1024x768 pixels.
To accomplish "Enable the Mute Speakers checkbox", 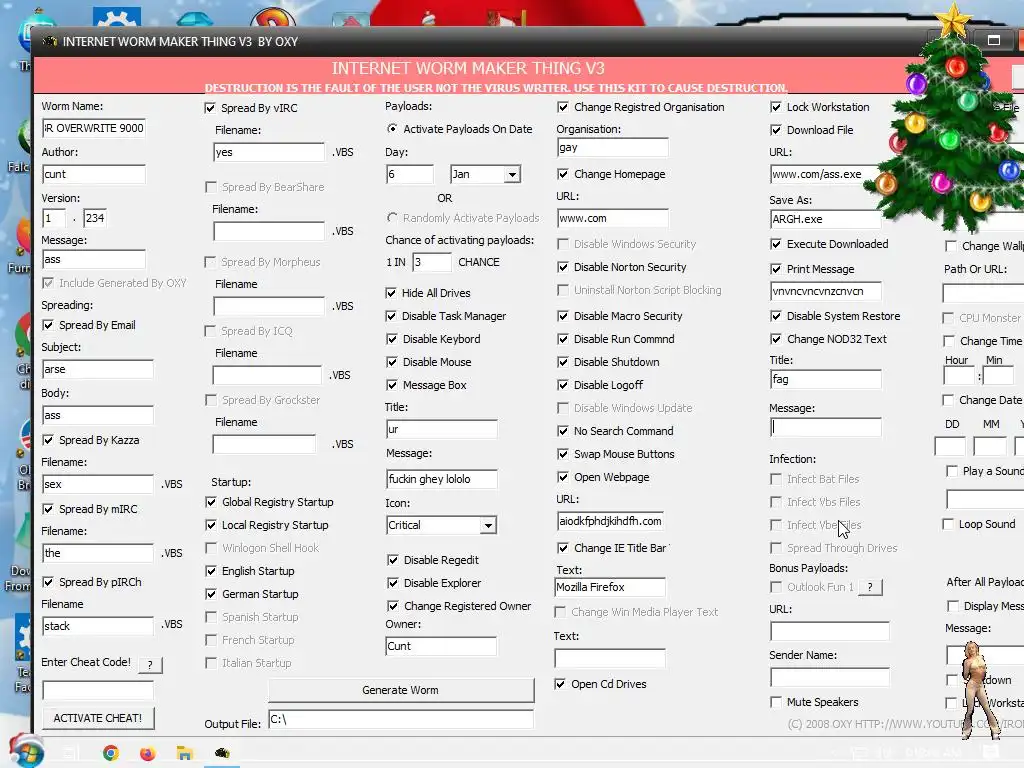I will pos(775,702).
